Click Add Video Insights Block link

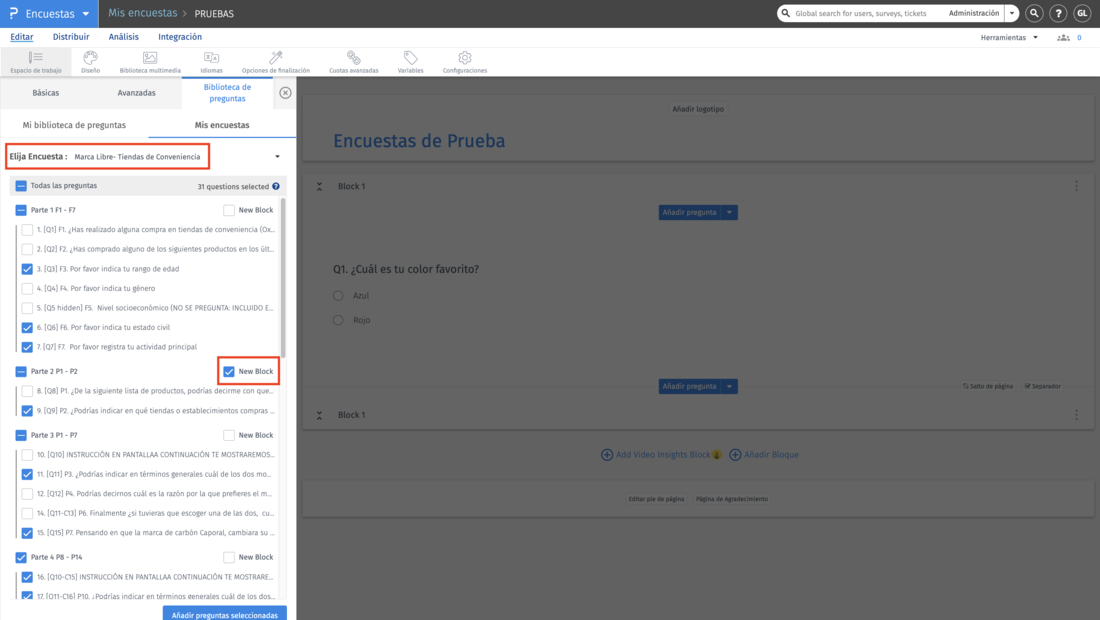click(x=661, y=454)
